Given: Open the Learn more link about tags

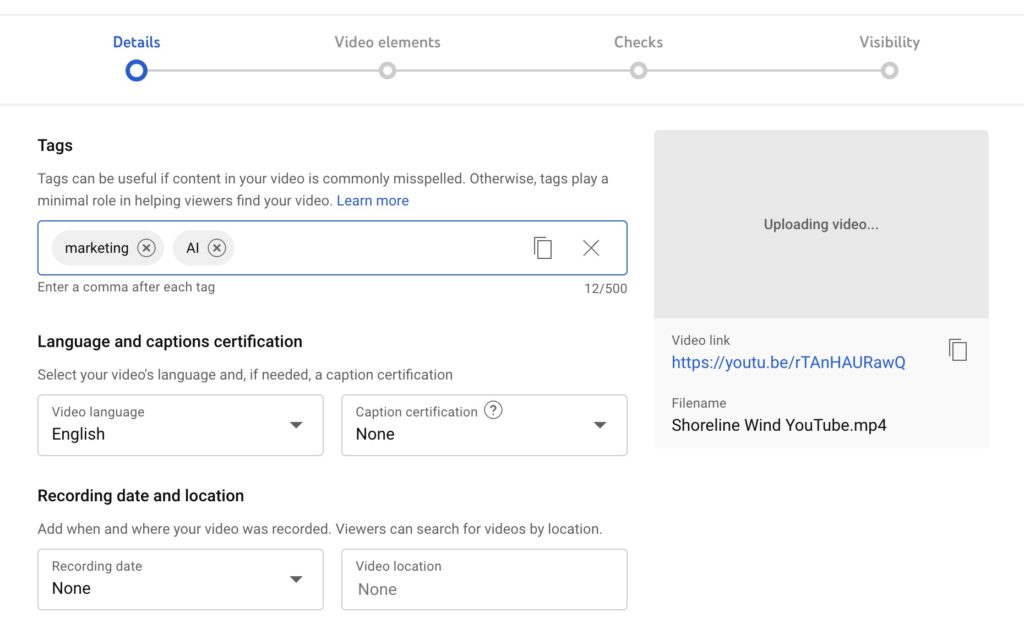Looking at the screenshot, I should click(x=373, y=200).
